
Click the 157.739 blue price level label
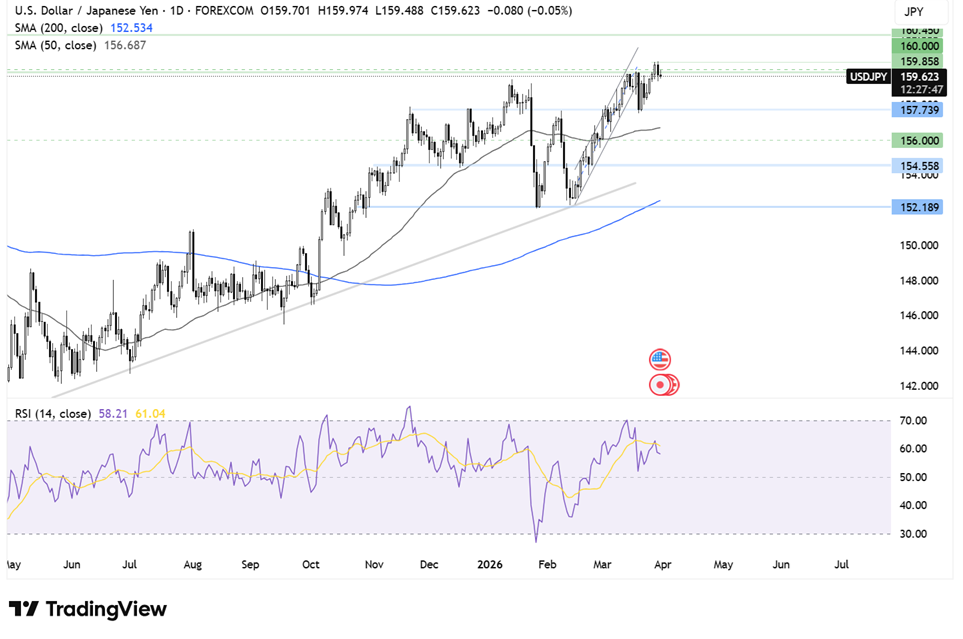click(918, 110)
